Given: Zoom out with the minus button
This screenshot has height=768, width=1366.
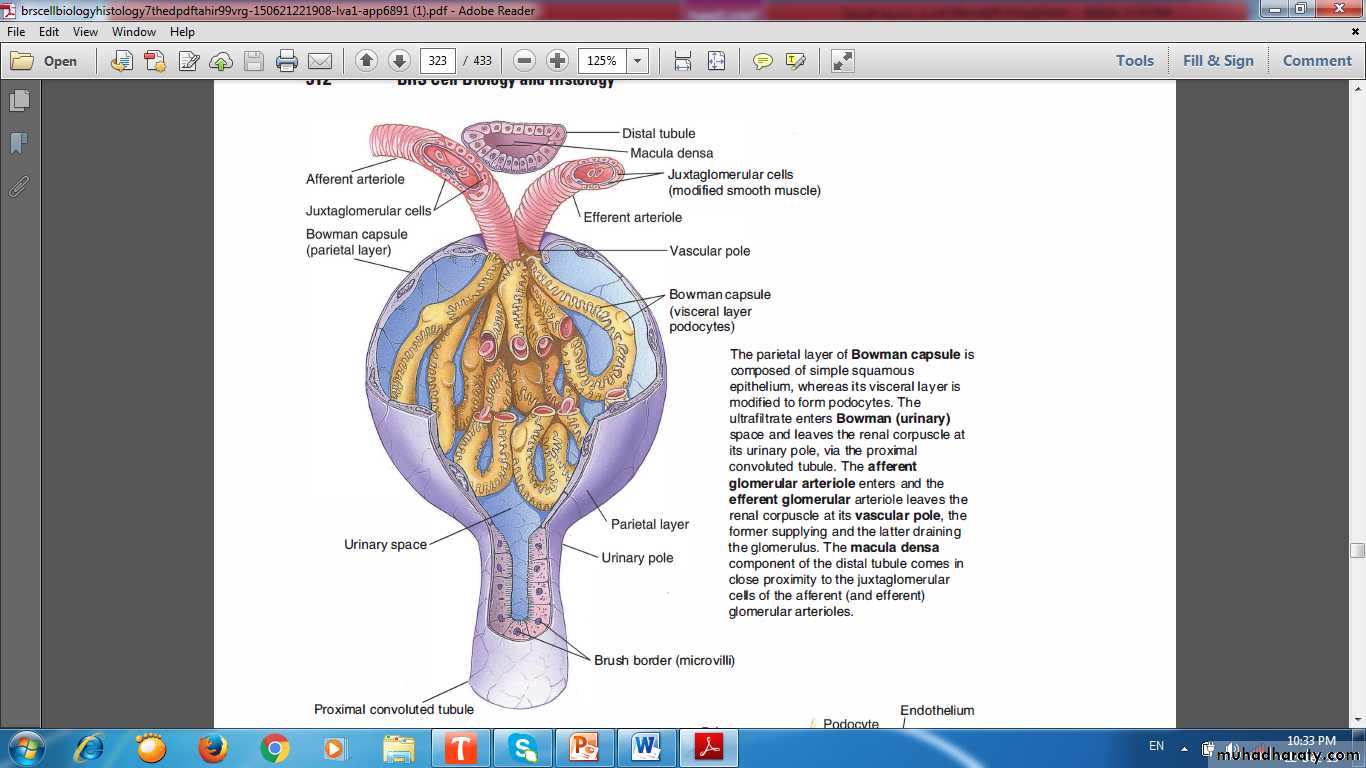Looking at the screenshot, I should pyautogui.click(x=525, y=61).
